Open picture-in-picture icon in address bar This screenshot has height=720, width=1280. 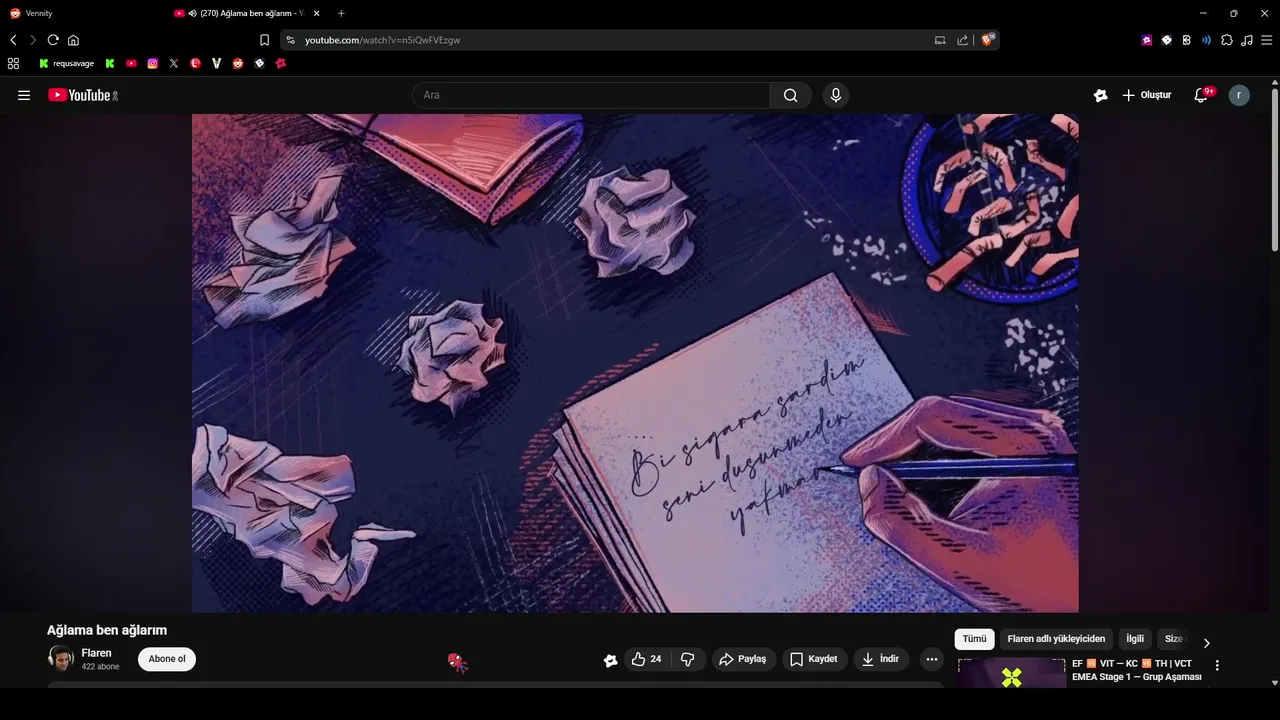click(x=939, y=40)
